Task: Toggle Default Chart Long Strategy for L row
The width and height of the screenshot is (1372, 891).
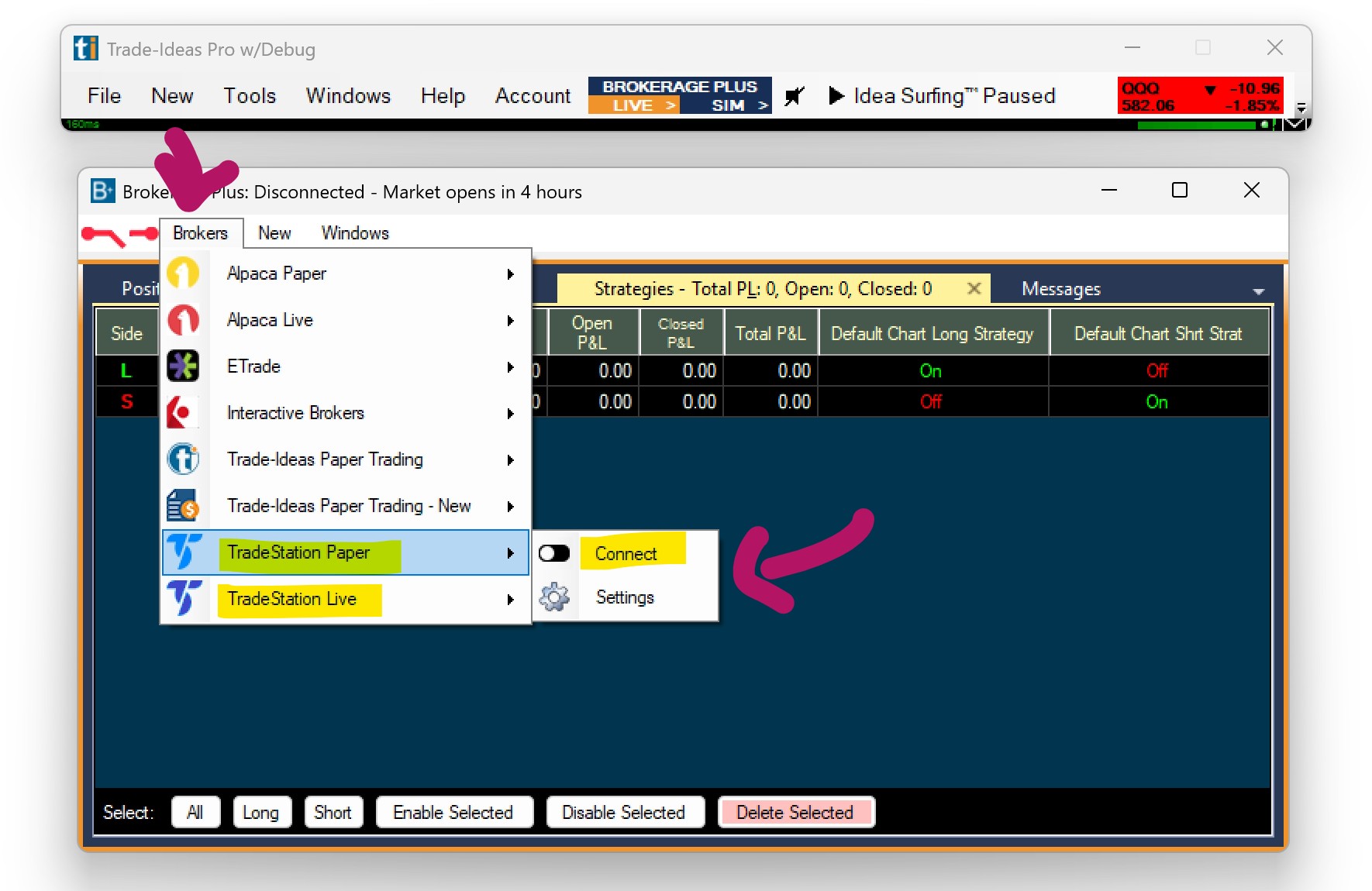Action: point(931,371)
